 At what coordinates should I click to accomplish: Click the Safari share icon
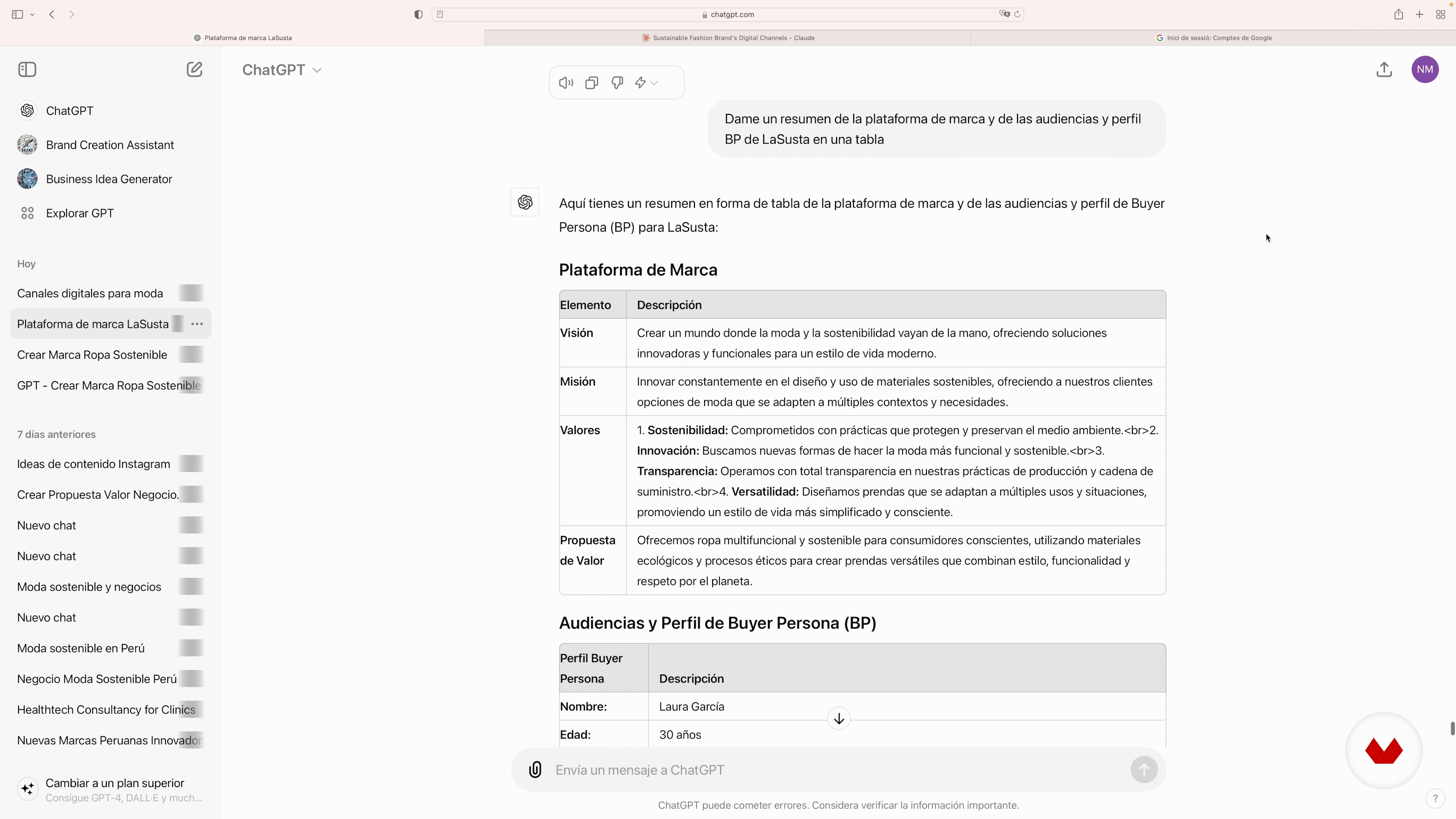point(1398,14)
